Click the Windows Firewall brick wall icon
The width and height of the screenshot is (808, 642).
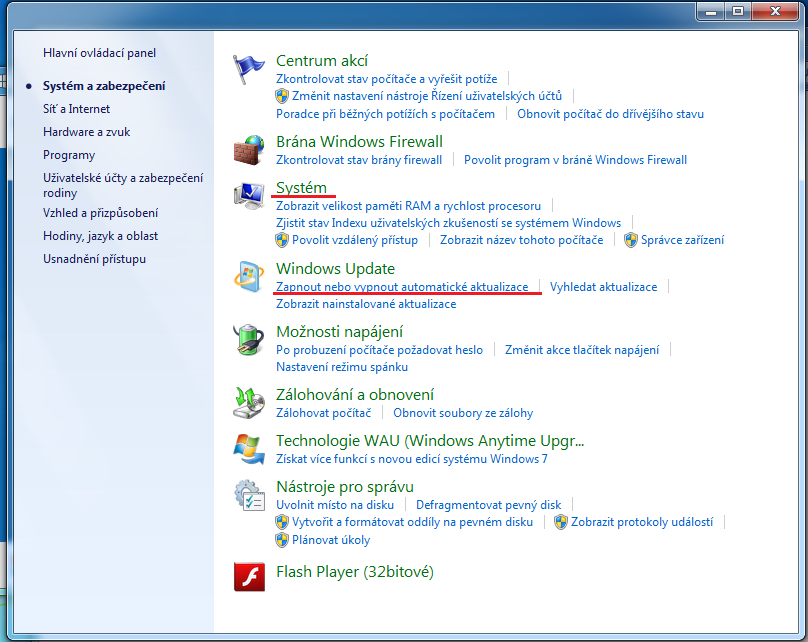249,150
